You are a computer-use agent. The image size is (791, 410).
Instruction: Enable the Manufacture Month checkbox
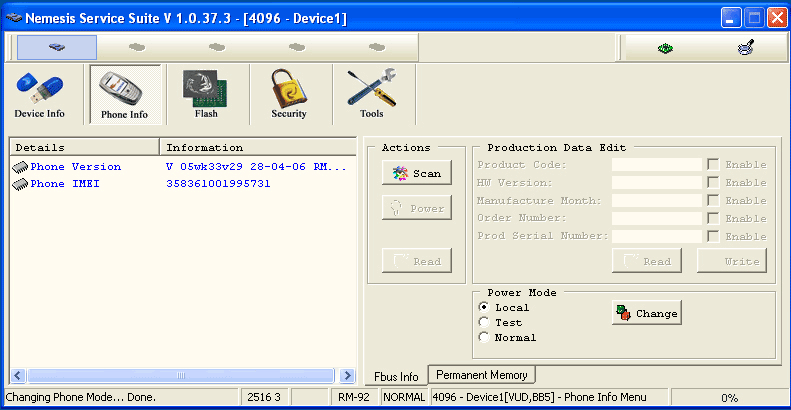coord(713,200)
